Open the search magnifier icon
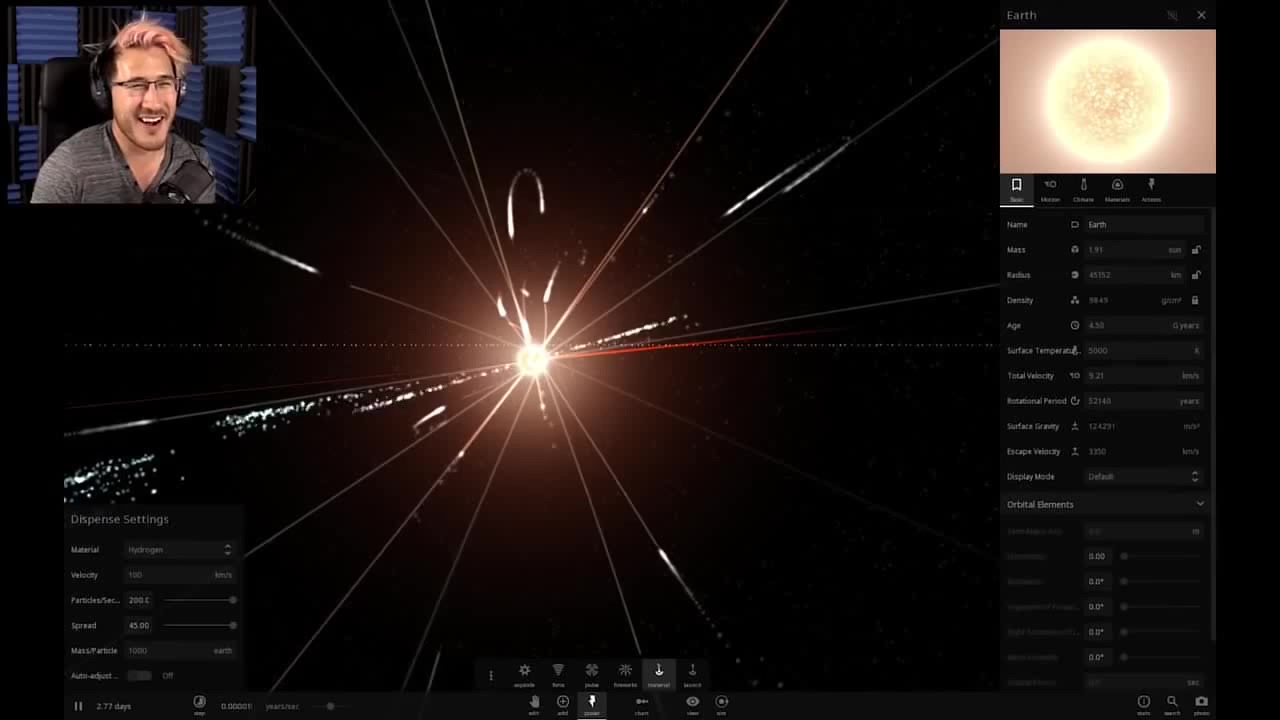Viewport: 1280px width, 720px height. [1172, 704]
